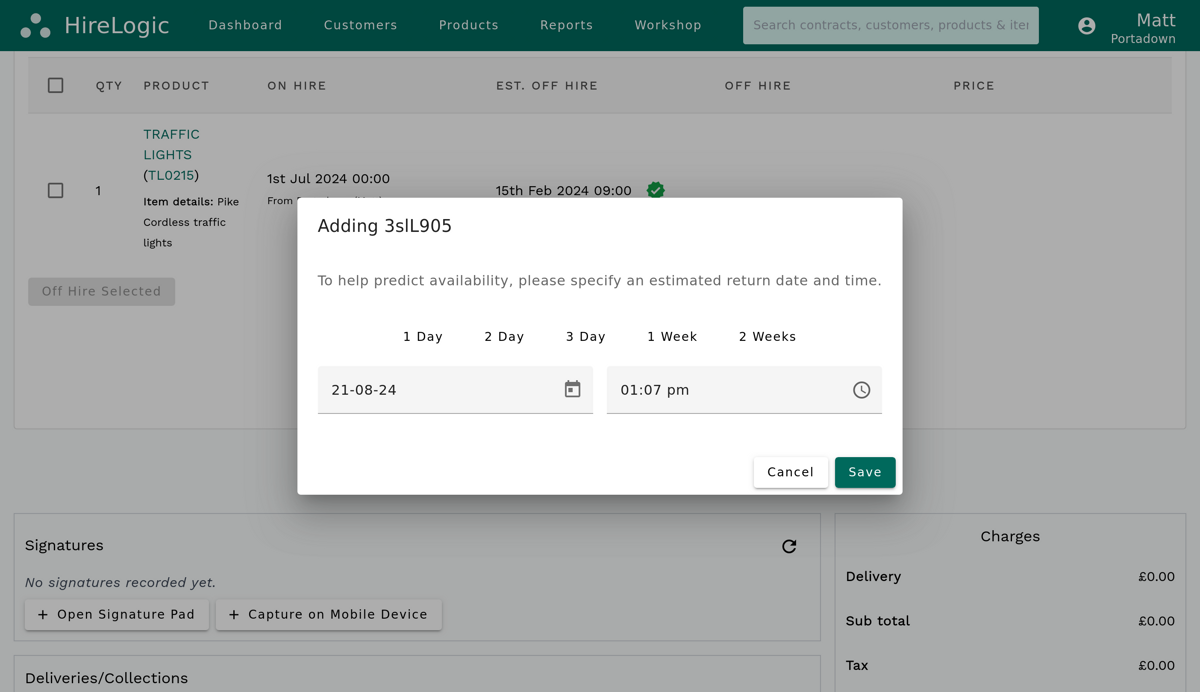Click the contracts search field

pos(890,25)
